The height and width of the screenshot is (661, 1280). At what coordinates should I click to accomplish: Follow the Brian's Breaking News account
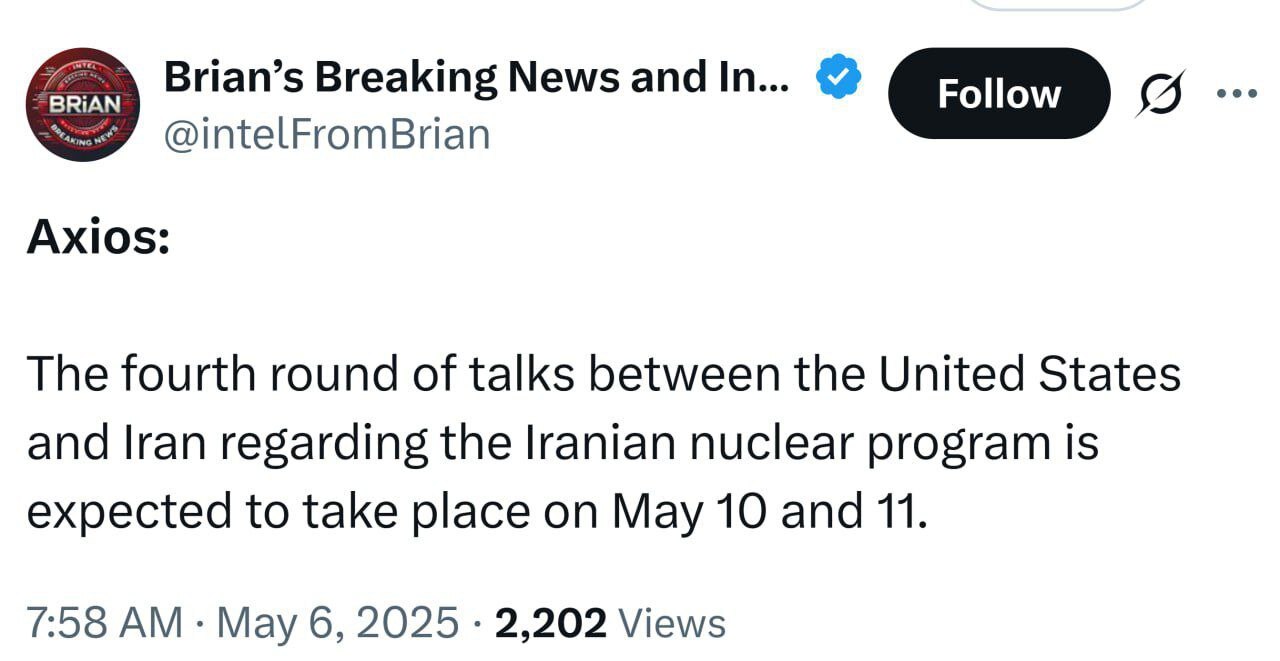pyautogui.click(x=998, y=93)
